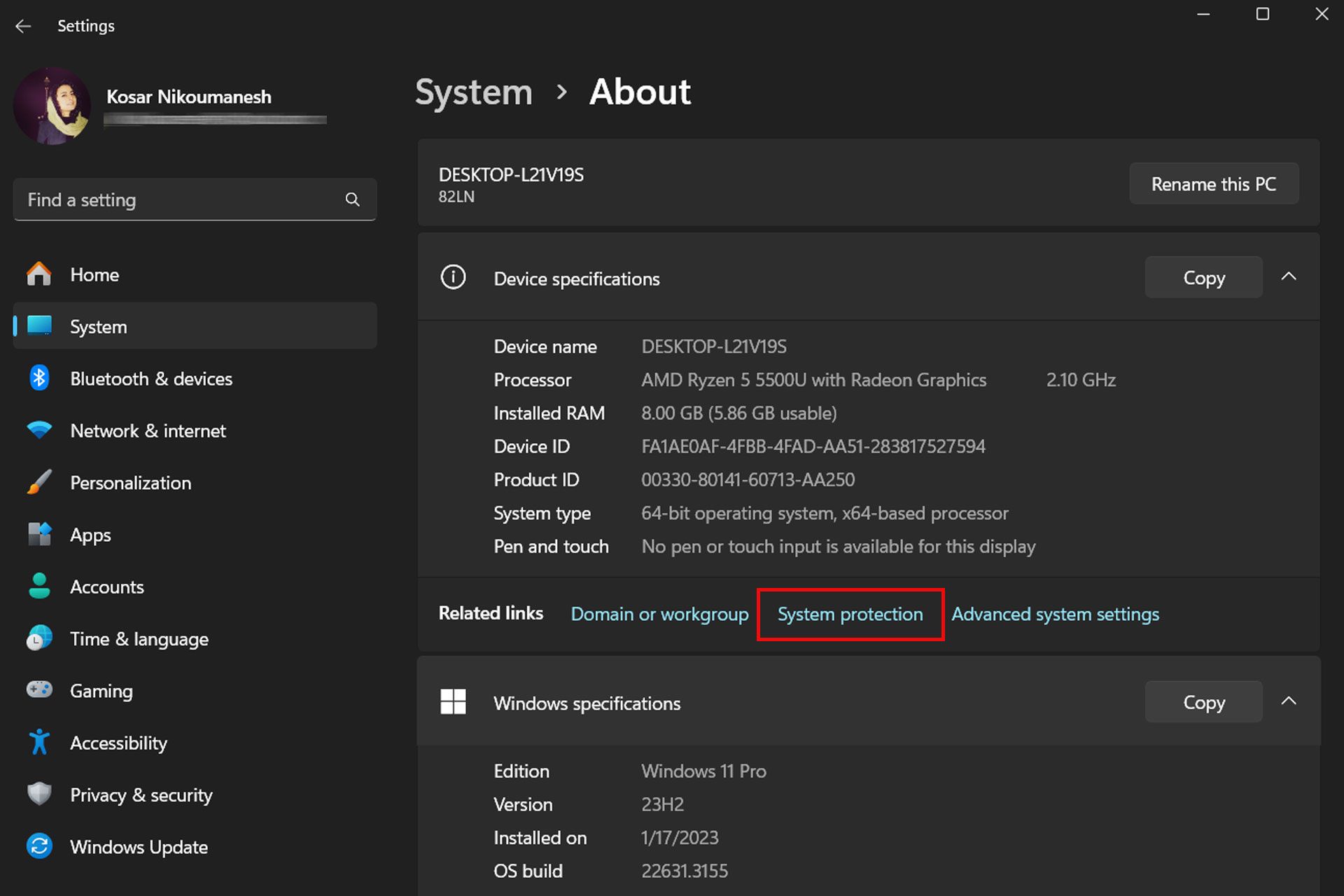1344x896 pixels.
Task: Open the user profile picture
Action: tap(52, 106)
